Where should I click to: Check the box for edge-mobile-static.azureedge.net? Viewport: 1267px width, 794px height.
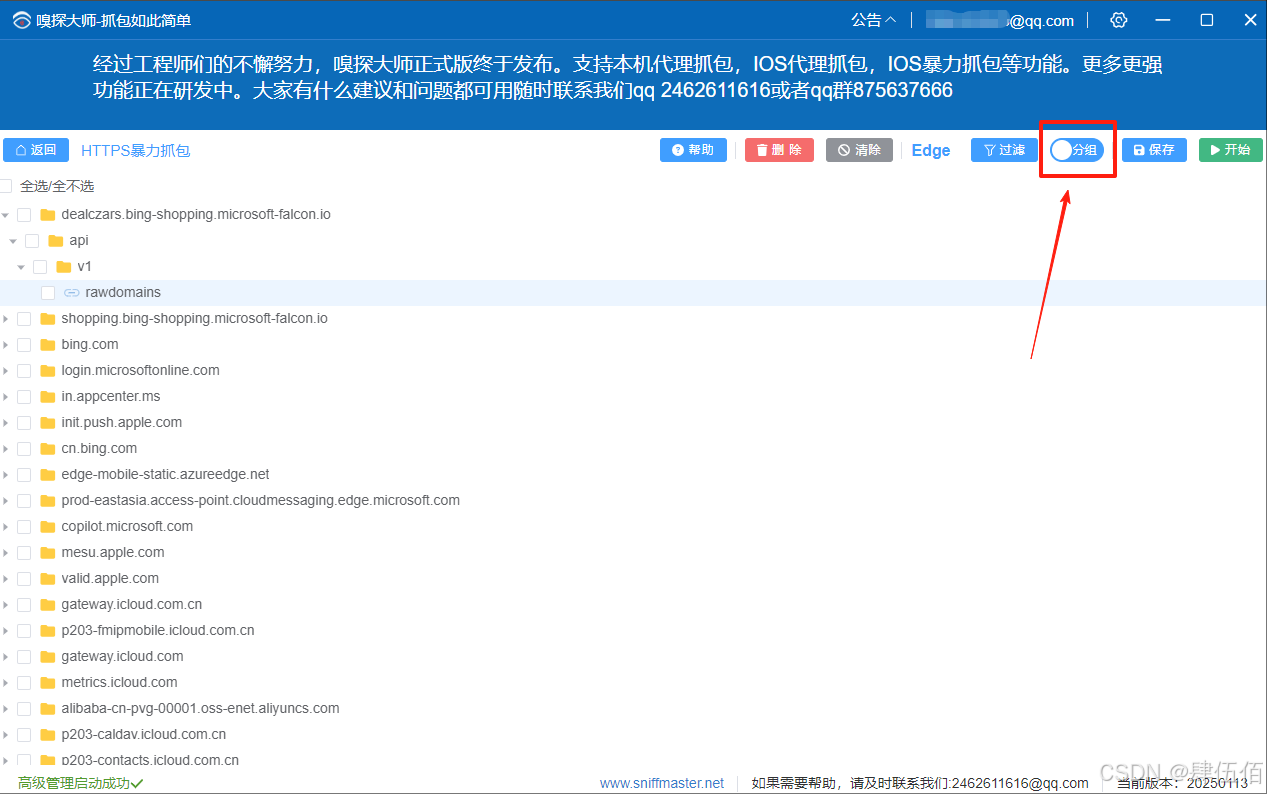click(24, 474)
